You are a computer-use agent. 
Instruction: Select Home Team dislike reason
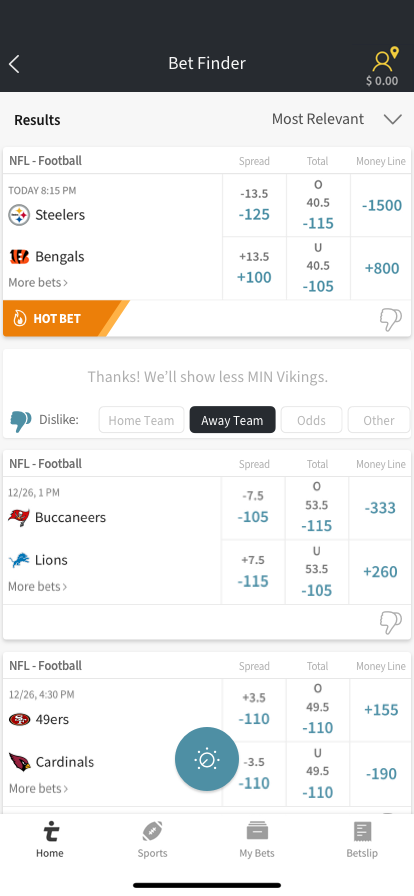click(141, 420)
